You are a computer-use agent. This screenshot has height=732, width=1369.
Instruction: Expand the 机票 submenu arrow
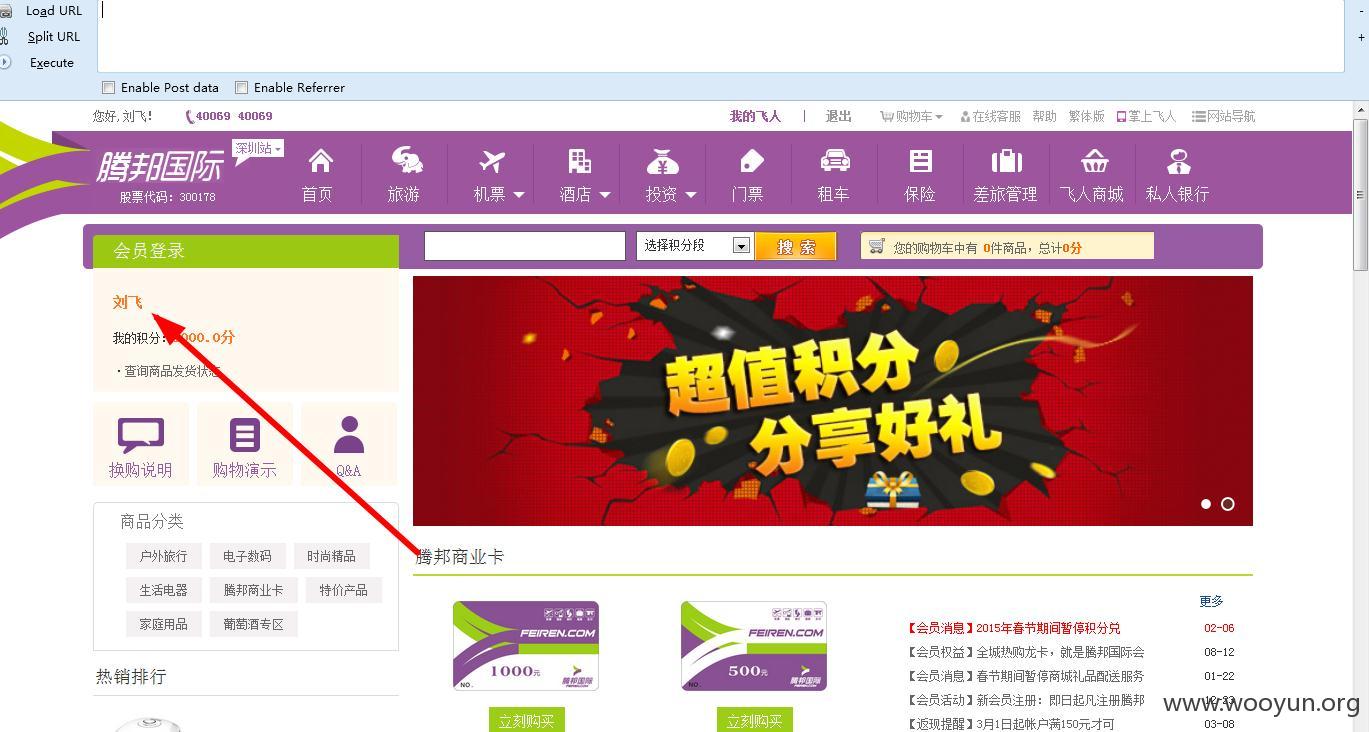tap(519, 195)
